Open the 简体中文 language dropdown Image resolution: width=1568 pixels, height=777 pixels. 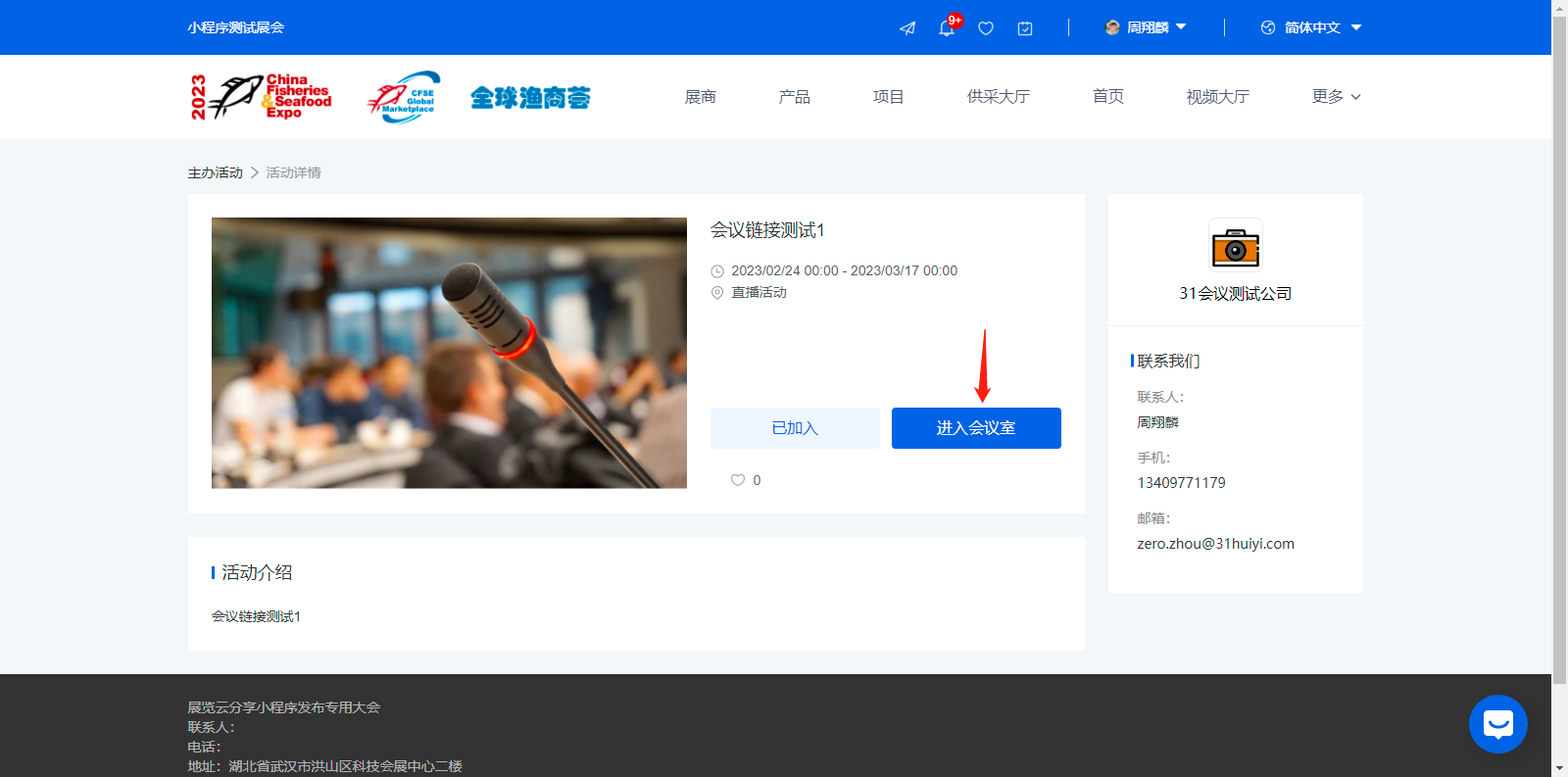pos(1311,27)
